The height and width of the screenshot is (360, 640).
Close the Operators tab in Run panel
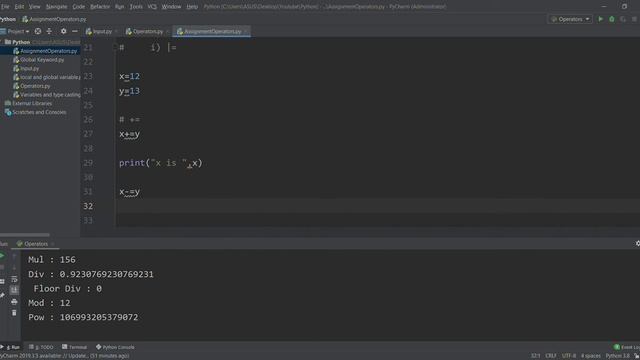tap(53, 244)
